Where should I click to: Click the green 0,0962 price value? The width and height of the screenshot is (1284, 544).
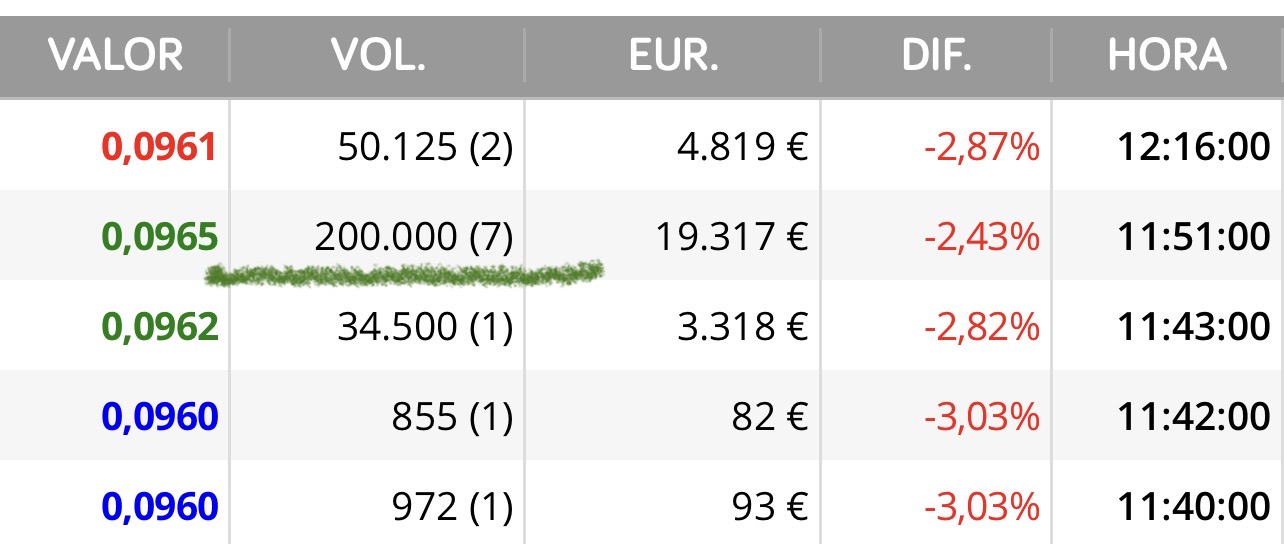tap(159, 327)
